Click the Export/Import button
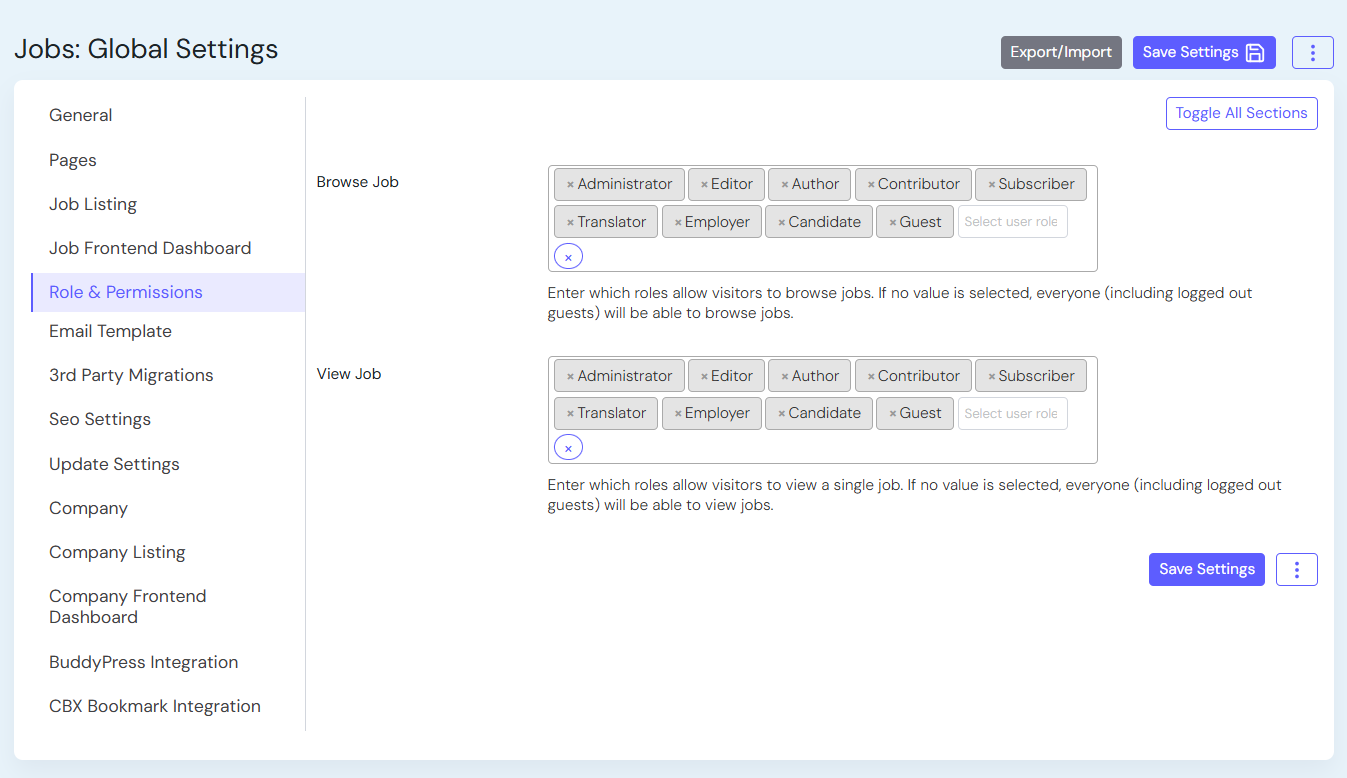 [1060, 53]
